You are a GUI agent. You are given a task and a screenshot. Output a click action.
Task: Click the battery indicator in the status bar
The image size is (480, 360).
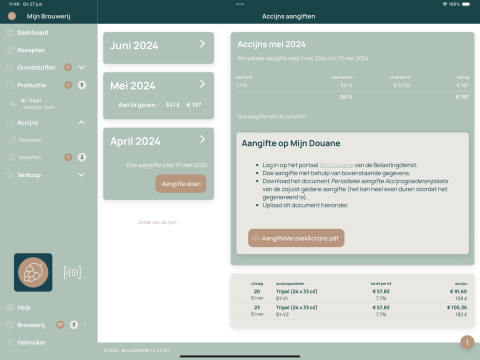coord(466,4)
